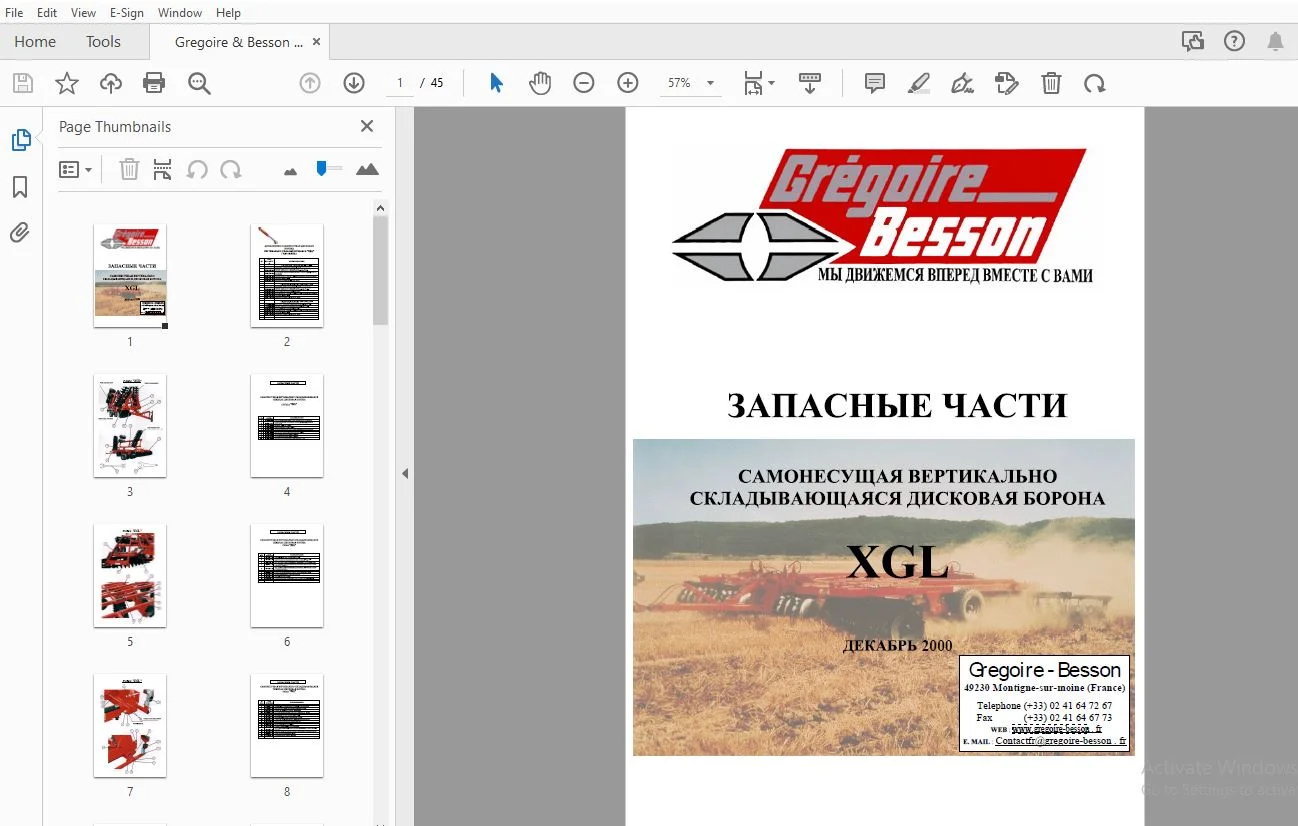This screenshot has height=826, width=1298.
Task: Open the share/chat review icon in top right
Action: [x=1192, y=42]
